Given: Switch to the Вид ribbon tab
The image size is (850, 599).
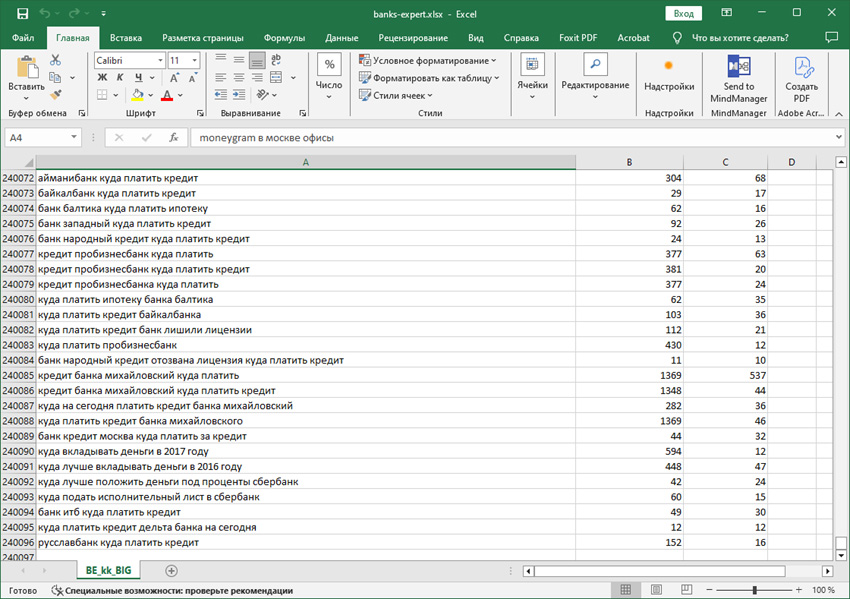Looking at the screenshot, I should pos(476,38).
